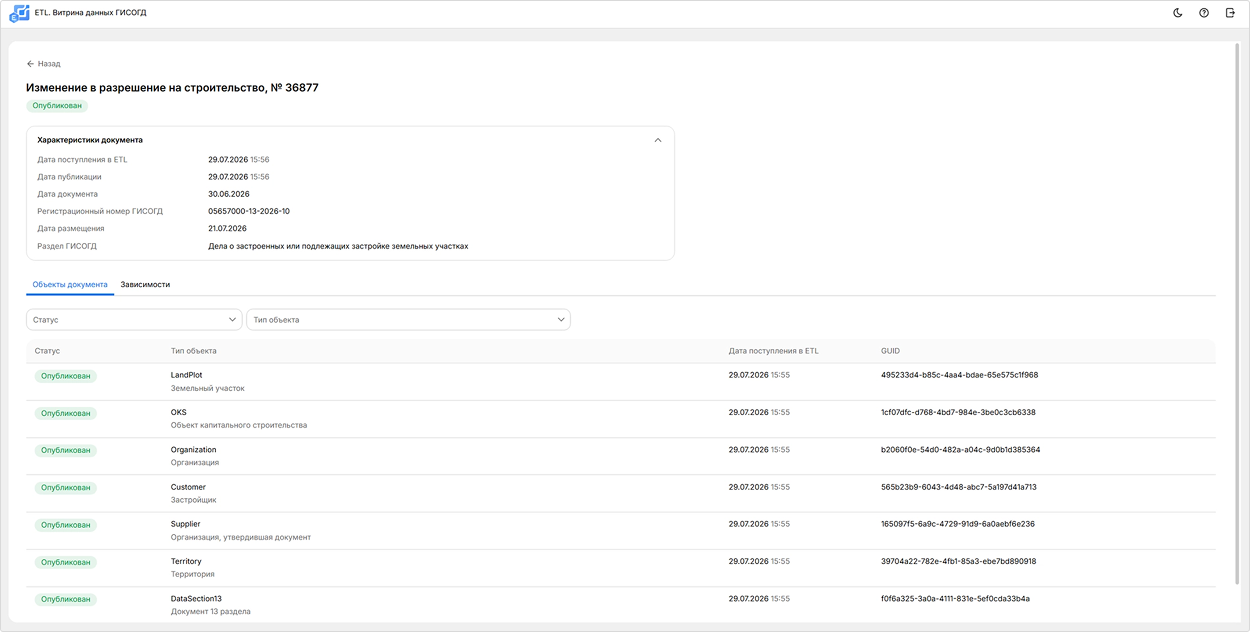
Task: Open the Тип объекта filter dropdown
Action: 408,320
